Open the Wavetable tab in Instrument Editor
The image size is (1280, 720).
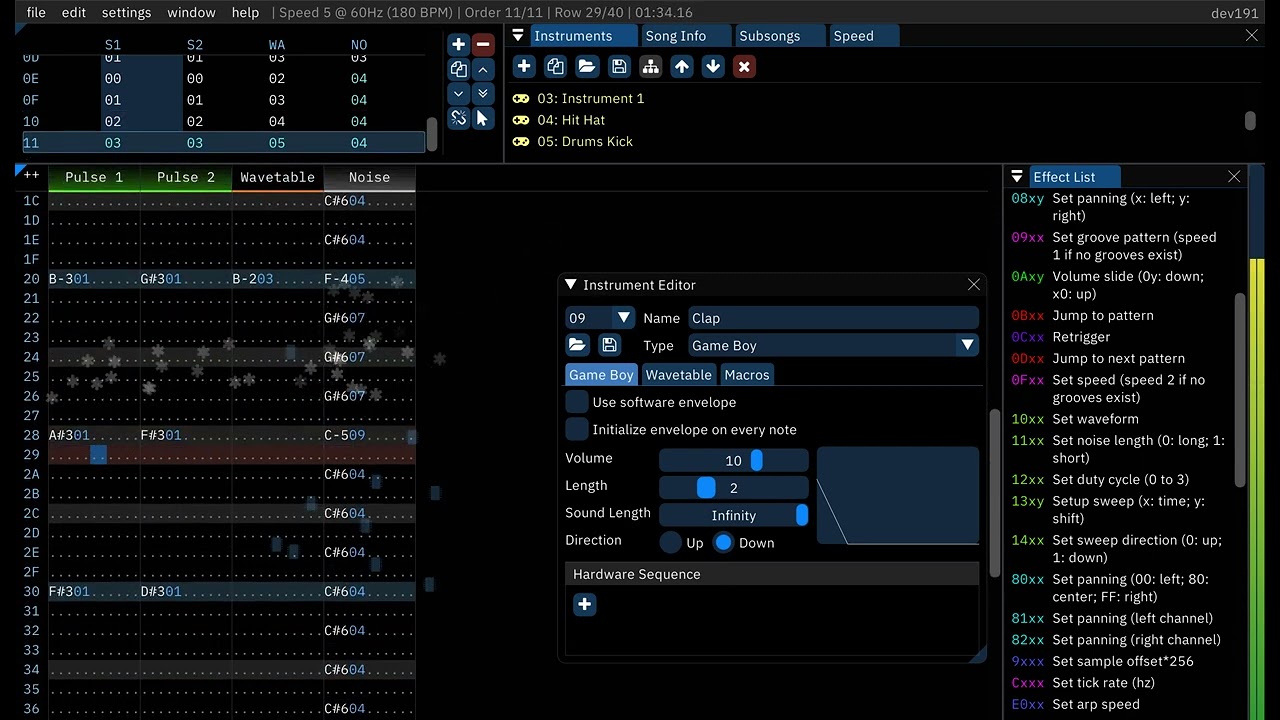678,375
